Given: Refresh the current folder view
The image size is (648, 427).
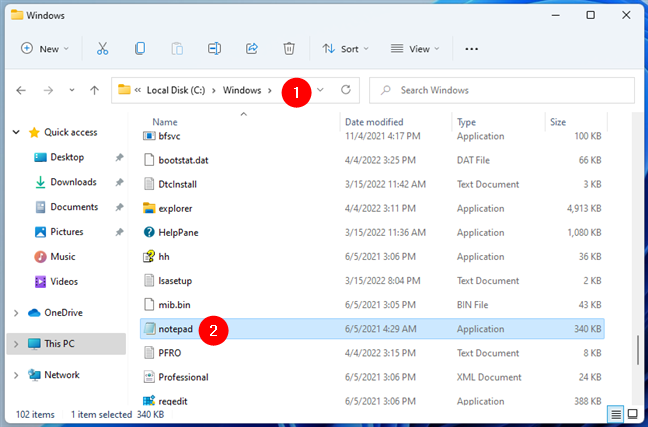Looking at the screenshot, I should coord(346,90).
